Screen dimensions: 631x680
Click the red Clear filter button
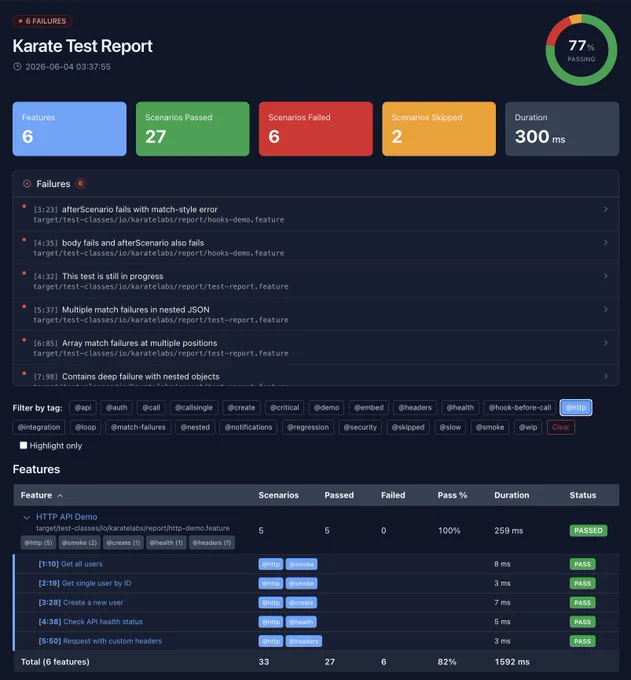point(561,427)
